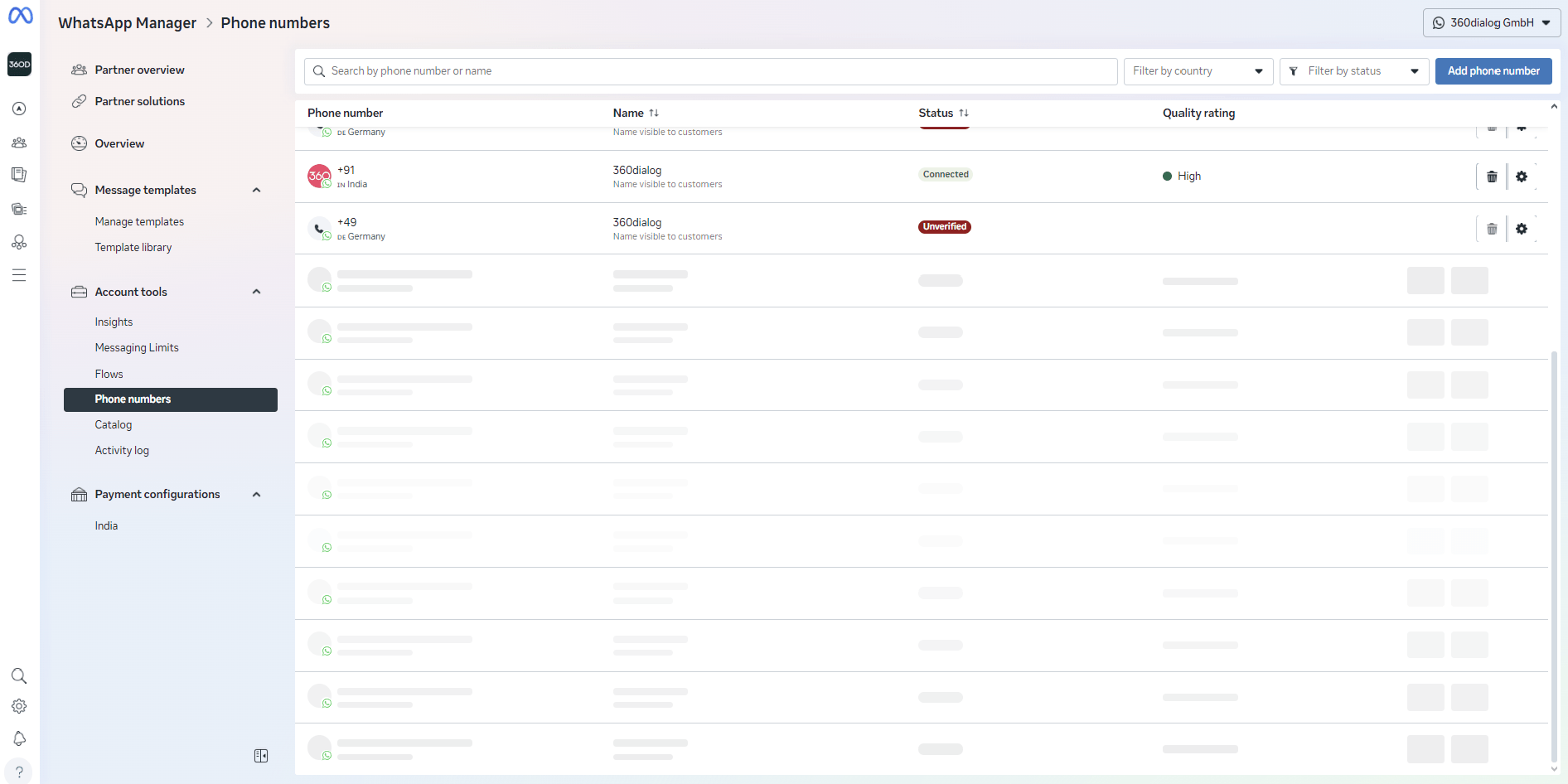Click the High quality rating
The width and height of the screenshot is (1568, 784).
pyautogui.click(x=1182, y=176)
